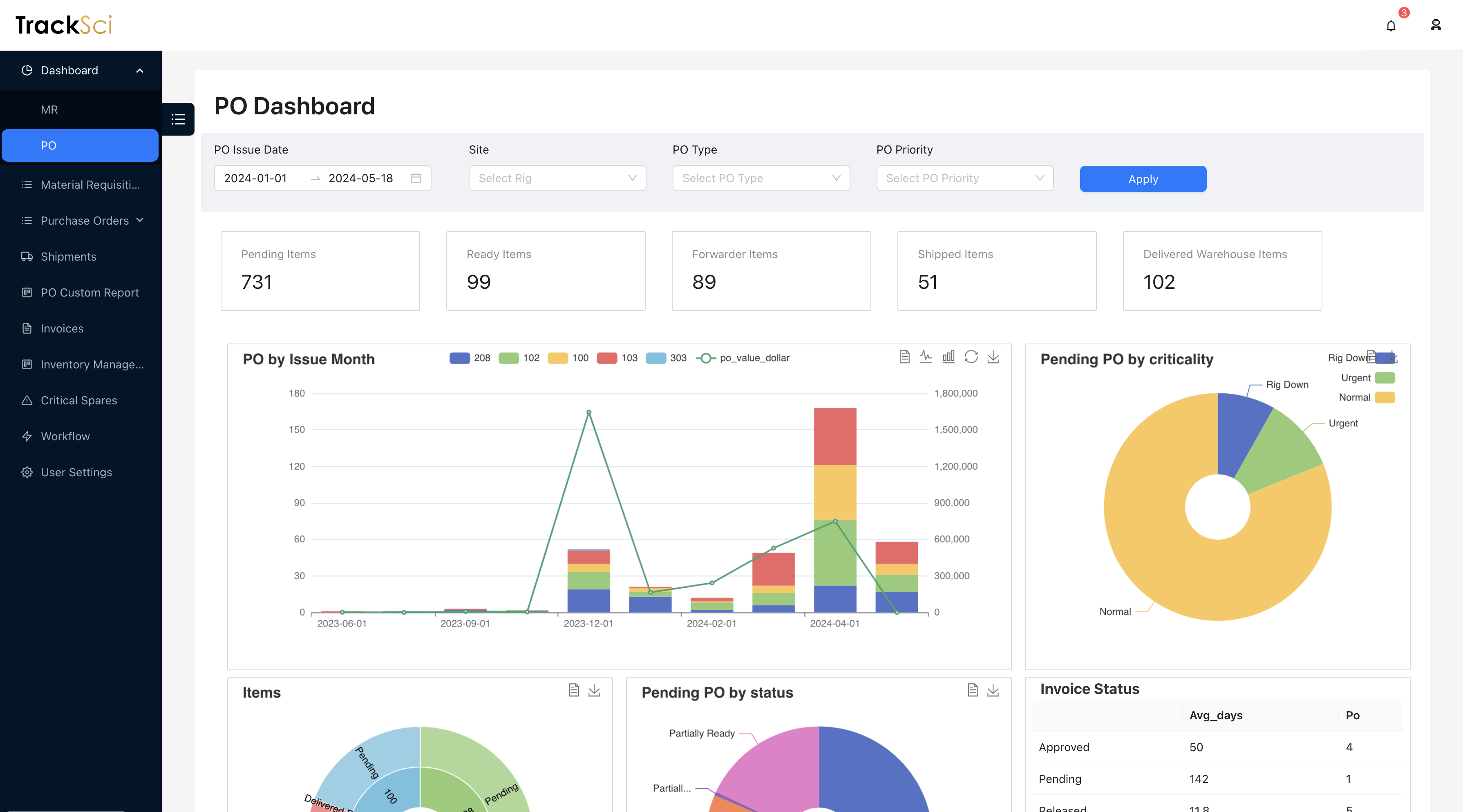Click the Apply filter button
The image size is (1463, 812).
pyautogui.click(x=1143, y=179)
